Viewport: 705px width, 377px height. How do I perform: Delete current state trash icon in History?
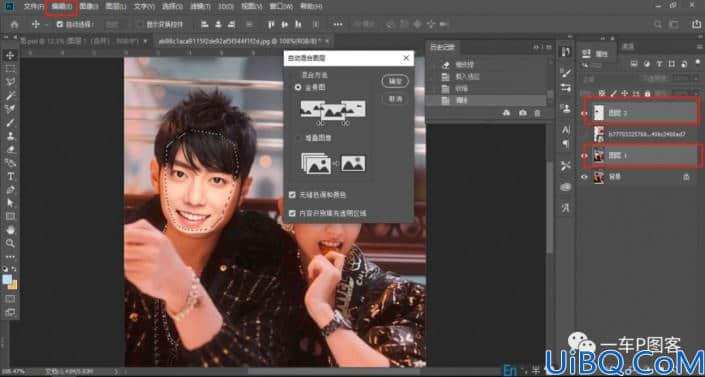537,113
